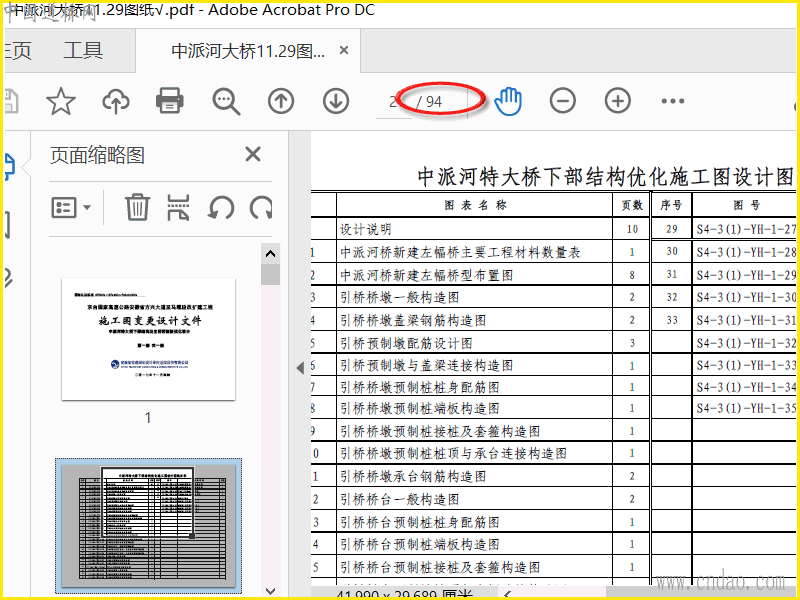Screen dimensions: 800x600
Task: Switch to the 主页 tab
Action: pos(17,51)
